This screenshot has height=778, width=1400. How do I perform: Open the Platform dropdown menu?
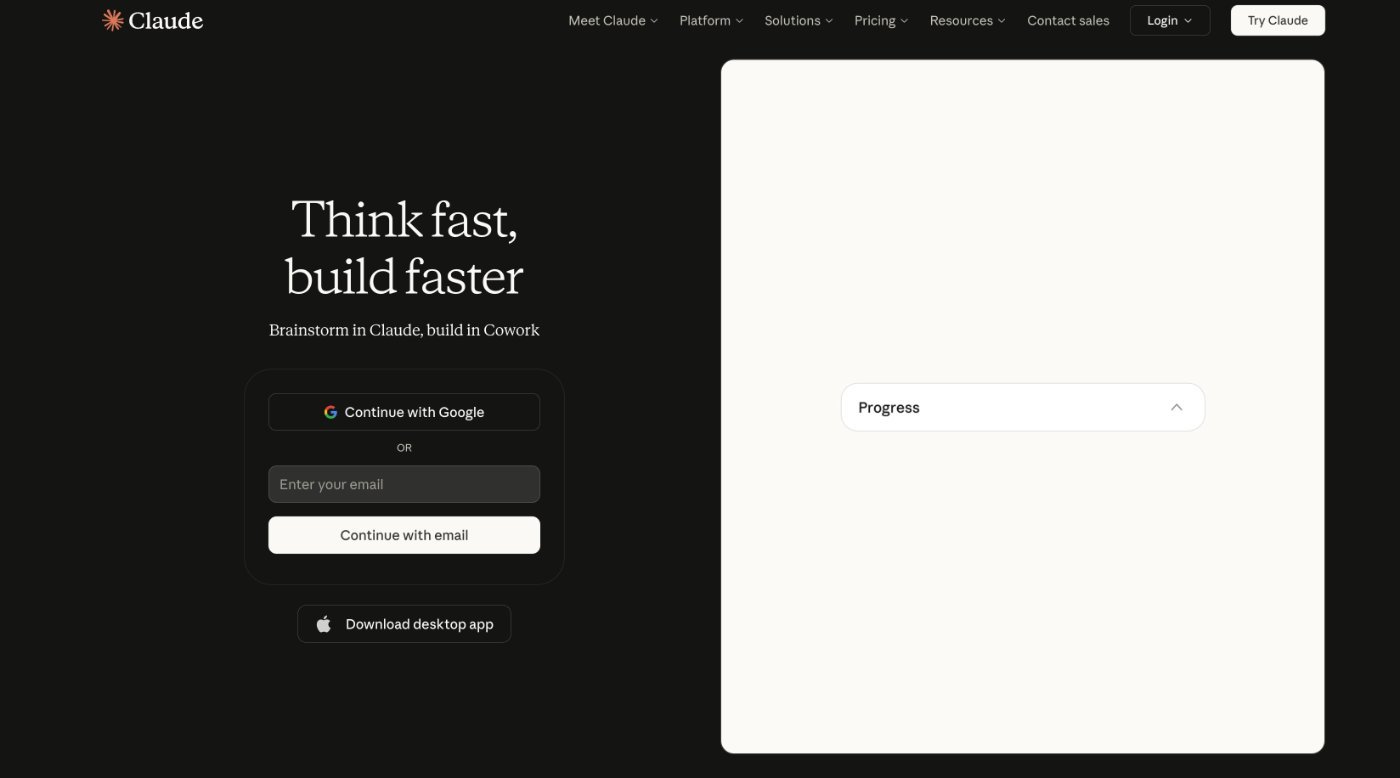(711, 20)
